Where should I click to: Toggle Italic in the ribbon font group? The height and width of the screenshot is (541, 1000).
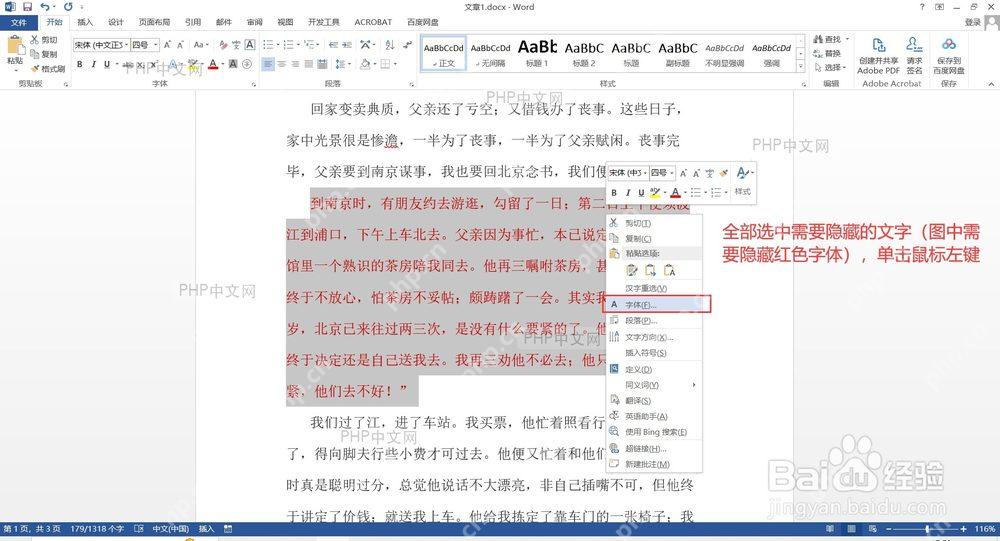(x=93, y=64)
